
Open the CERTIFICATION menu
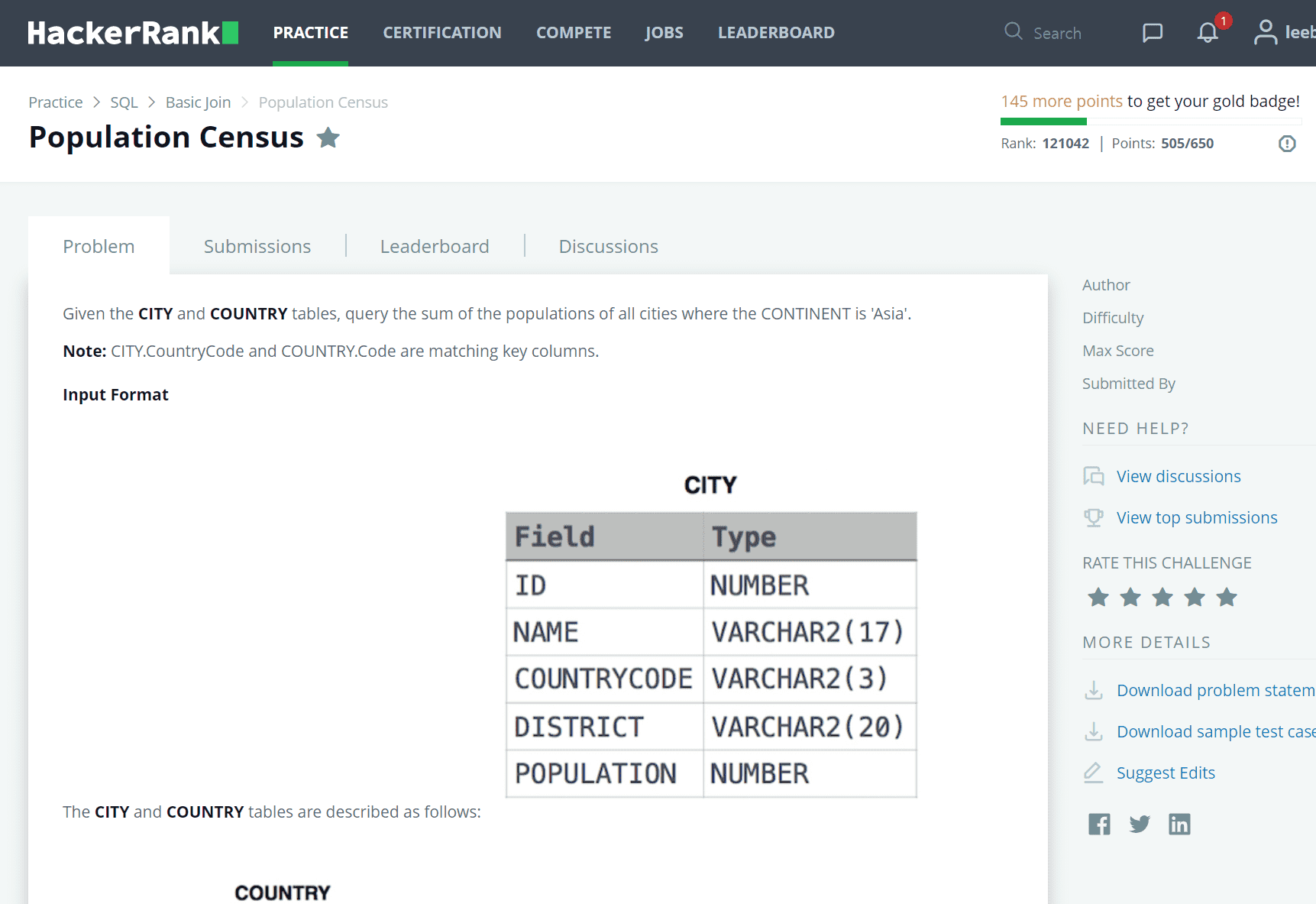(x=442, y=33)
